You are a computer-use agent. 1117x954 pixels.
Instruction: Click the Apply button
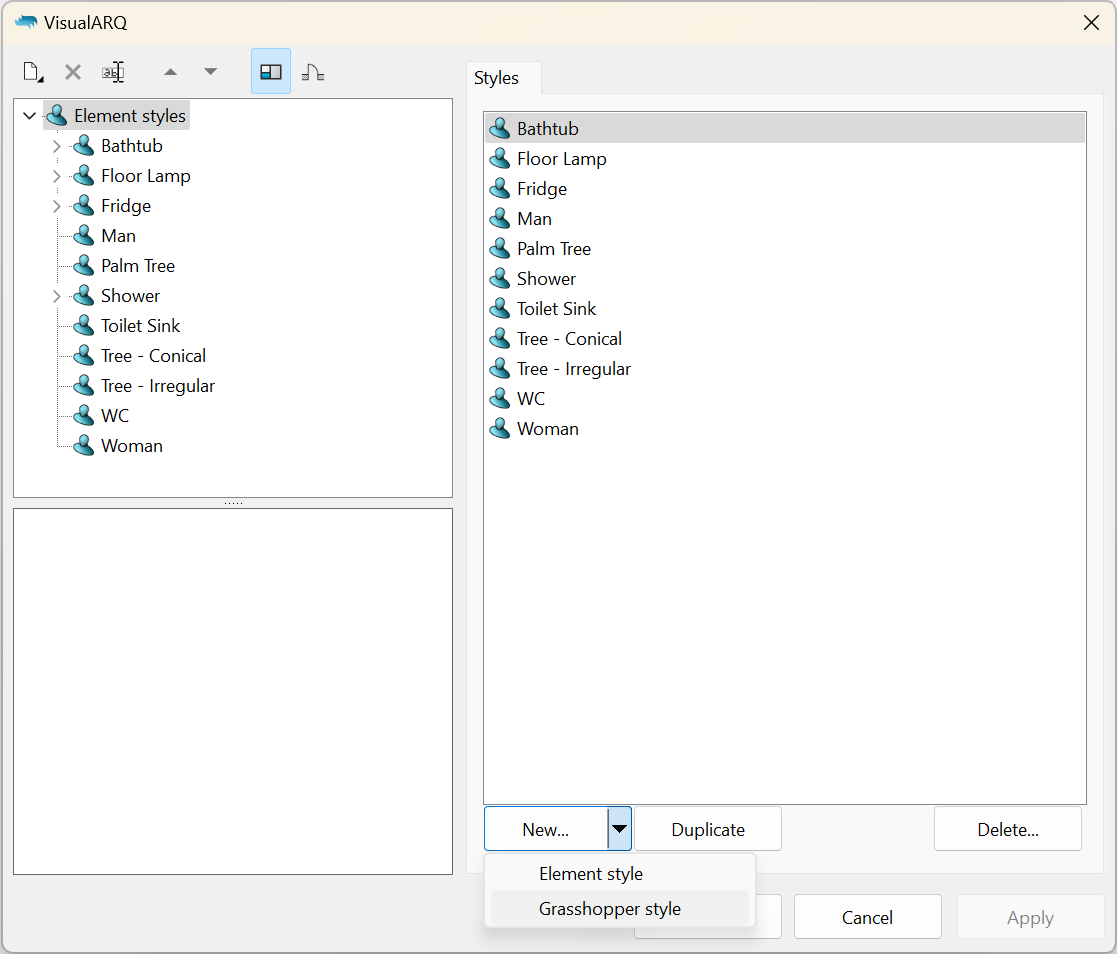pyautogui.click(x=1030, y=917)
